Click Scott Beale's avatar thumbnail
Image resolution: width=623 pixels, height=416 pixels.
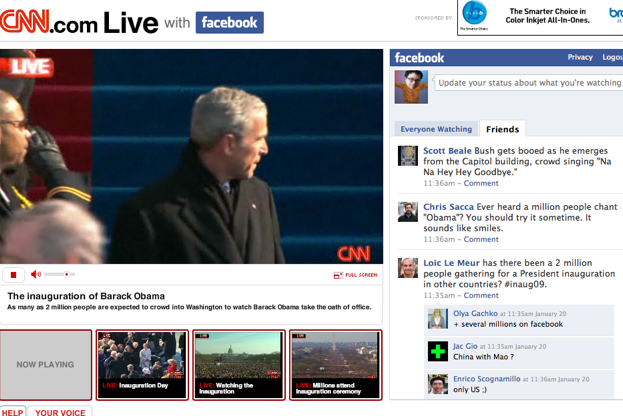coord(408,156)
